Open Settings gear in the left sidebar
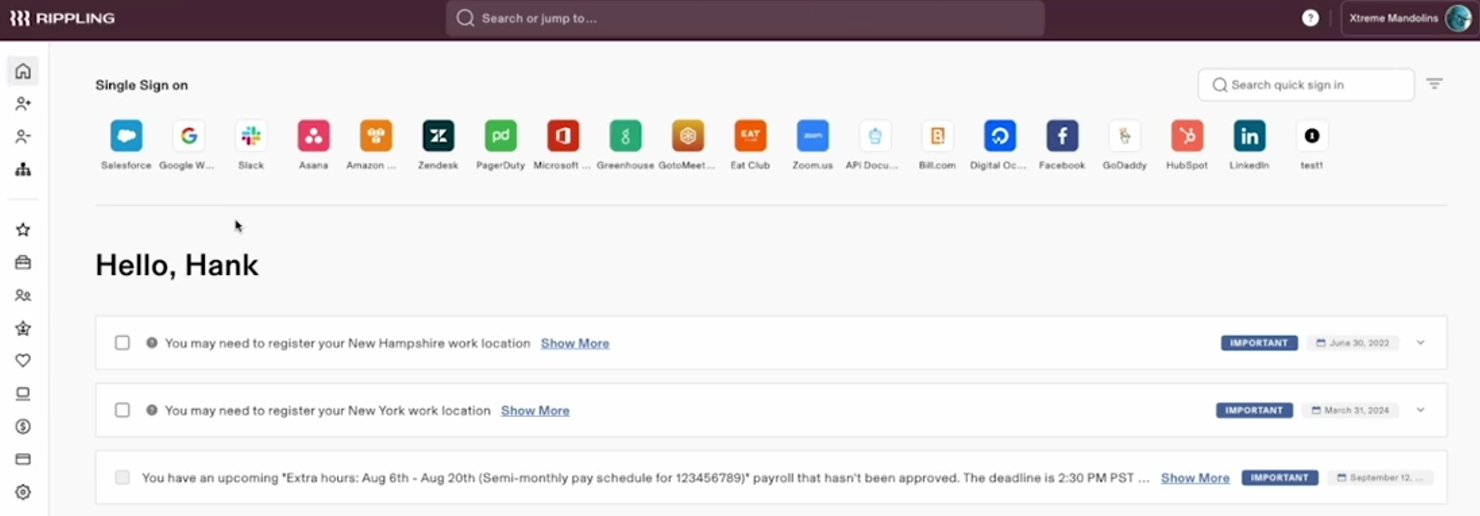1480x516 pixels. (23, 492)
